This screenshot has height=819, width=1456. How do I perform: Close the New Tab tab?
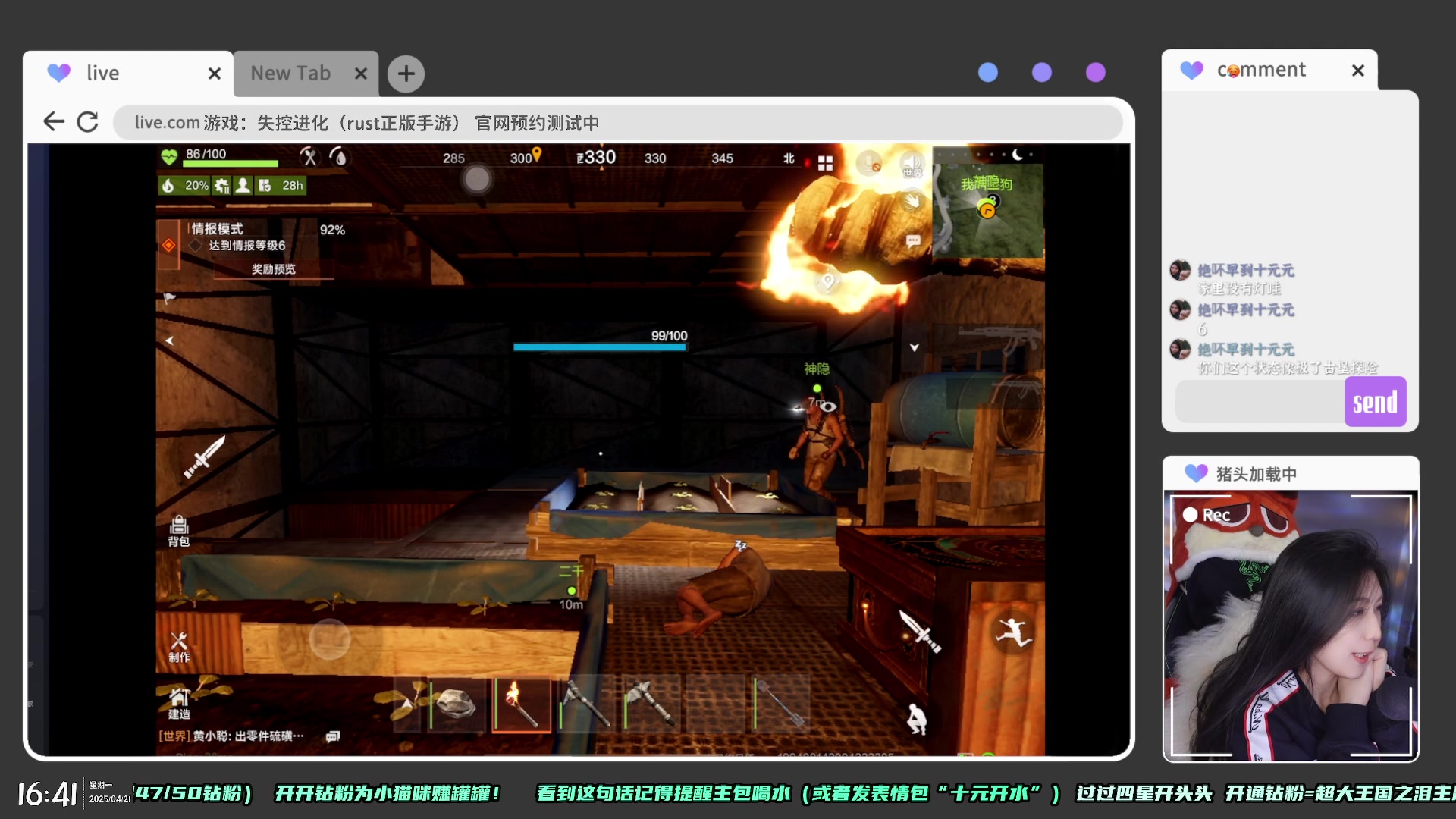(361, 74)
